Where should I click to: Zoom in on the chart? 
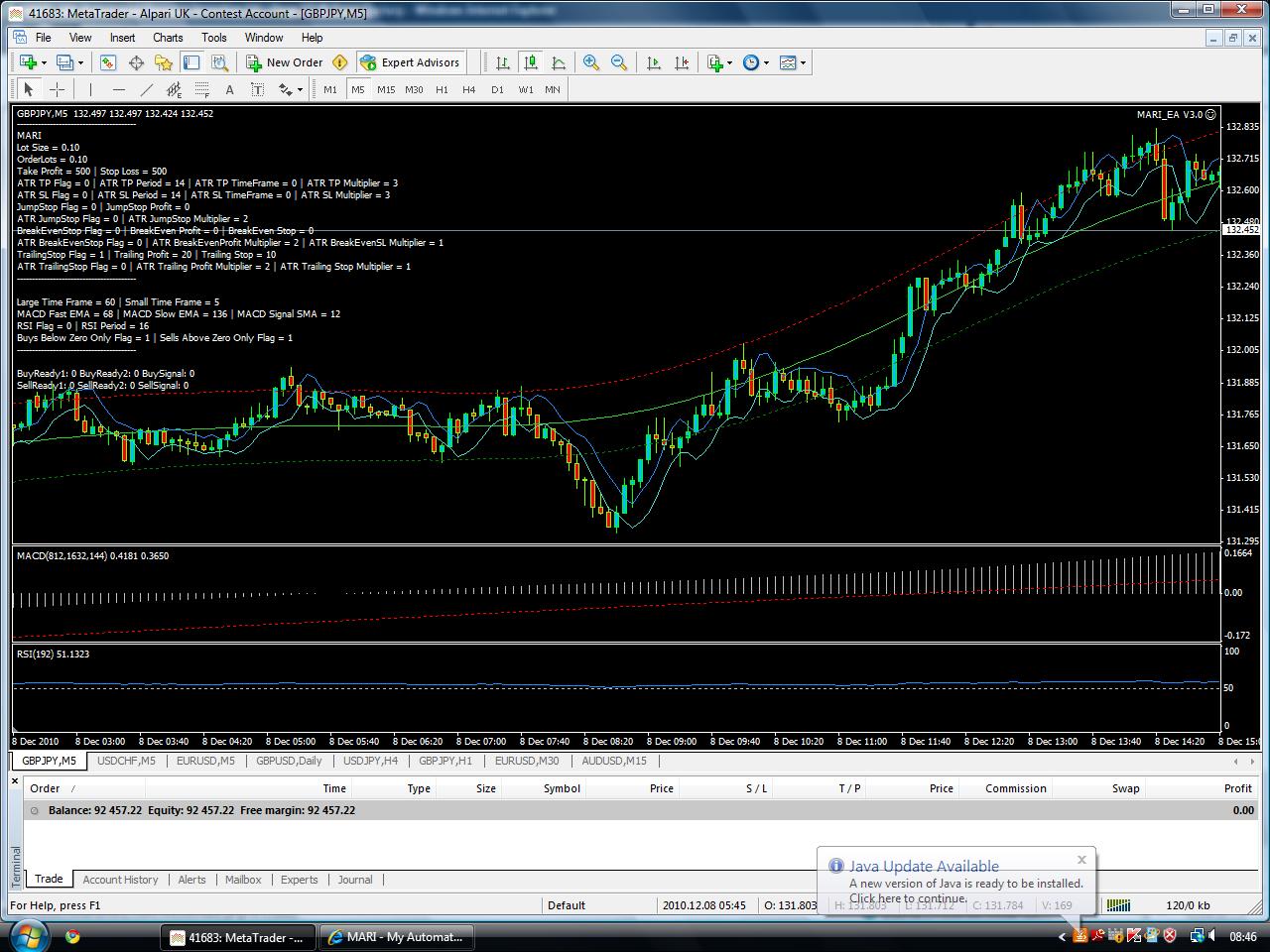(591, 62)
